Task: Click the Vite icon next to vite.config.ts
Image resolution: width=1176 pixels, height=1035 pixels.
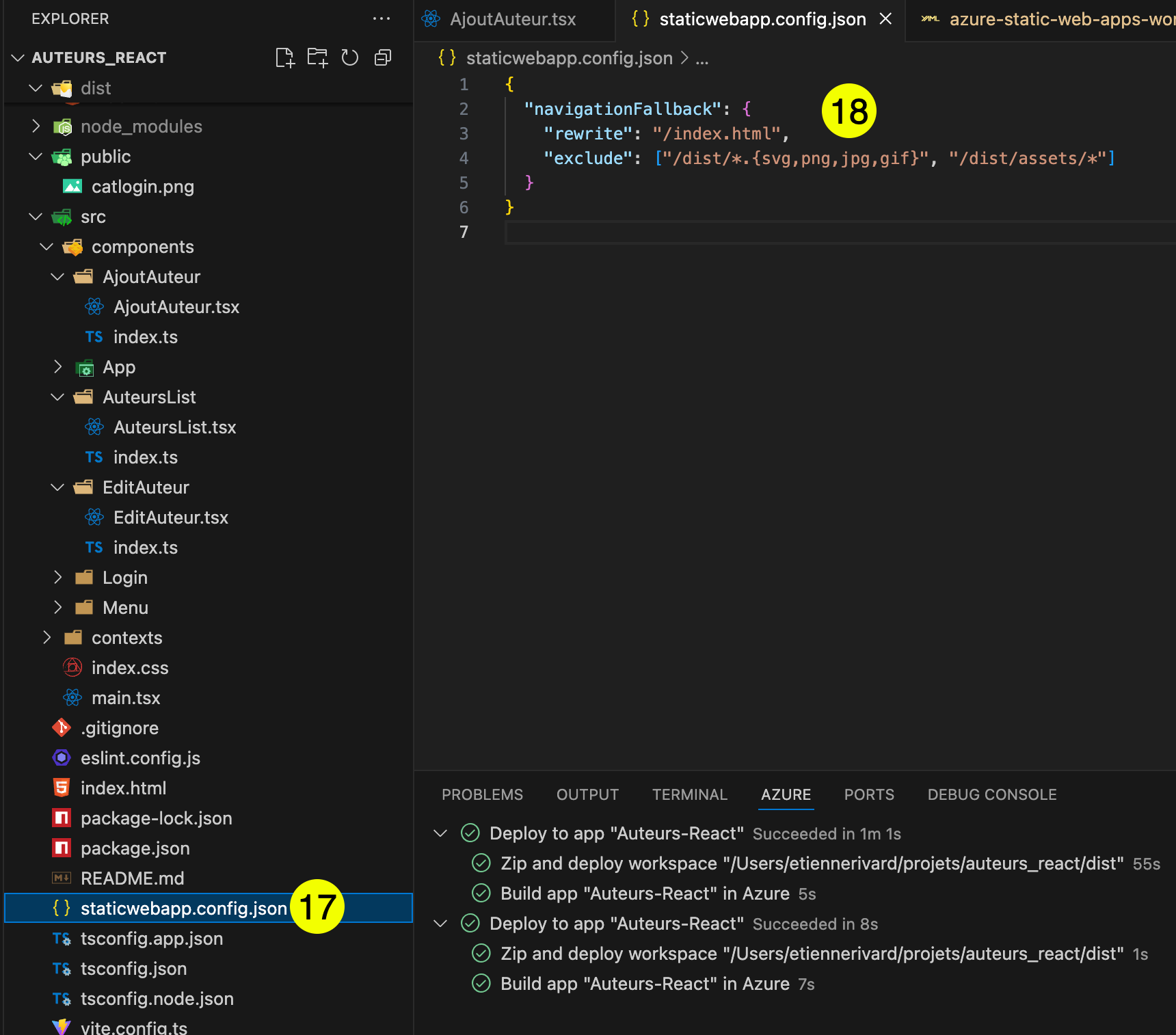Action: [62, 1025]
